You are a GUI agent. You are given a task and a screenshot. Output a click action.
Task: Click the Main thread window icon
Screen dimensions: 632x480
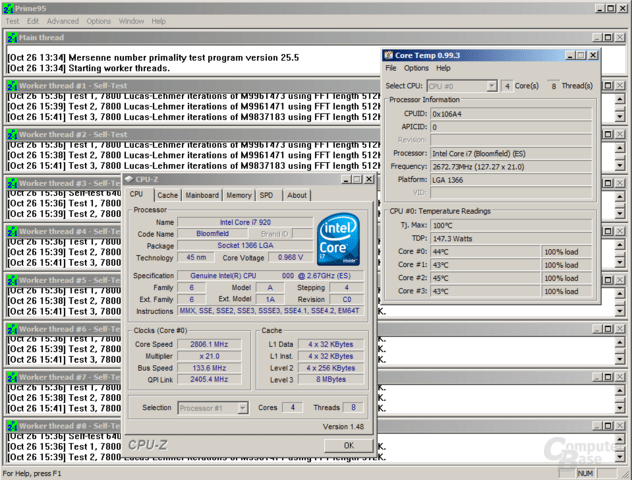point(12,37)
